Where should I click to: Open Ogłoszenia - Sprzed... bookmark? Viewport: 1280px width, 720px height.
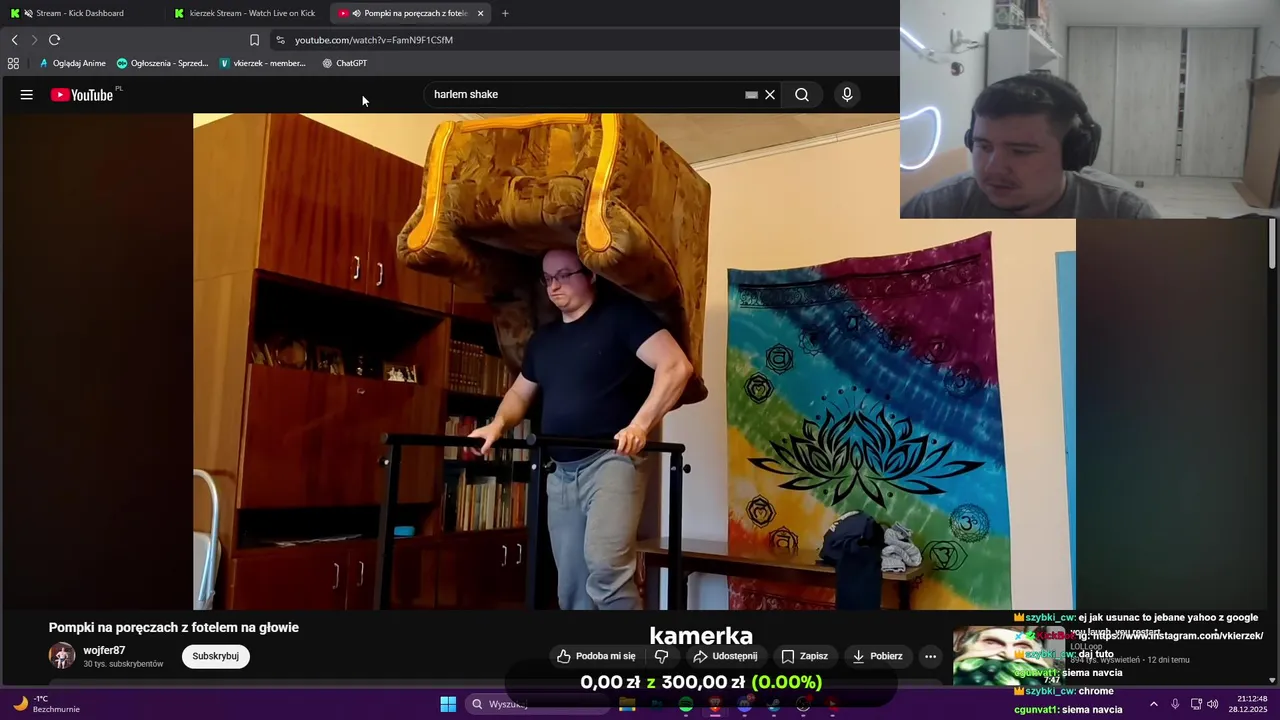pyautogui.click(x=163, y=63)
